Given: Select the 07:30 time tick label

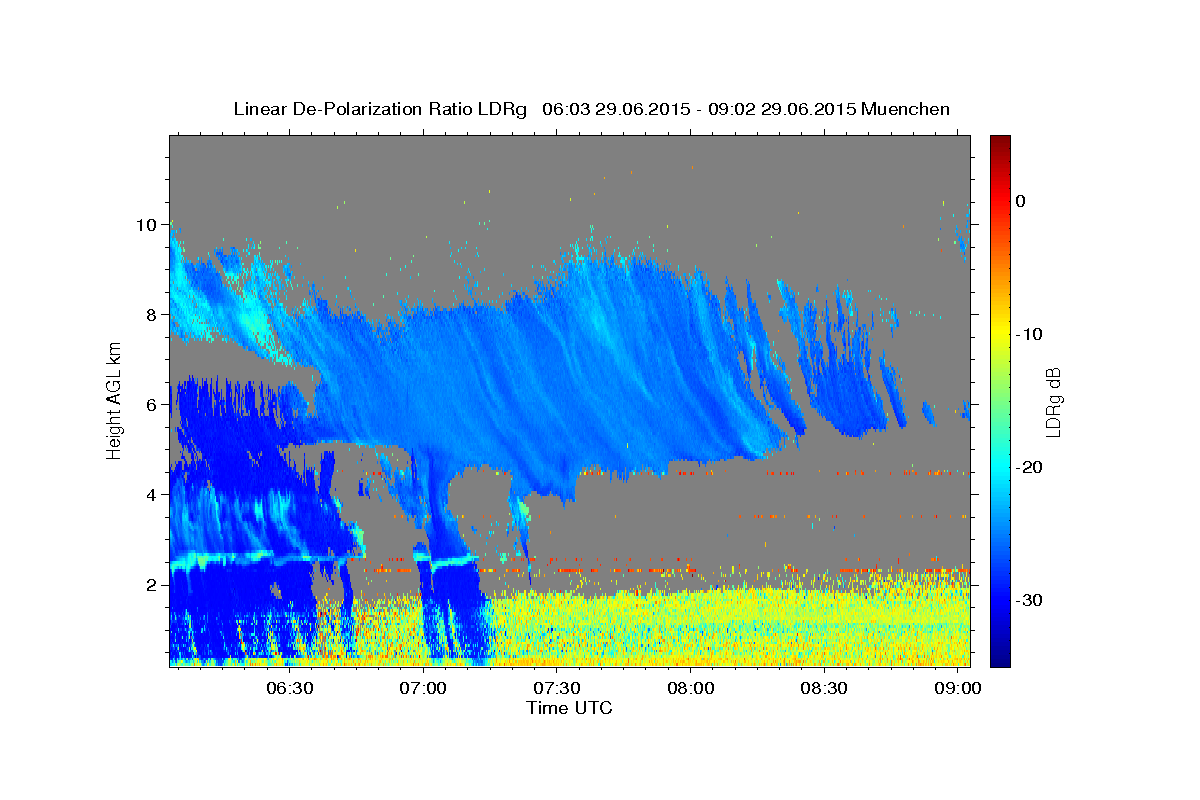Looking at the screenshot, I should click(x=556, y=690).
